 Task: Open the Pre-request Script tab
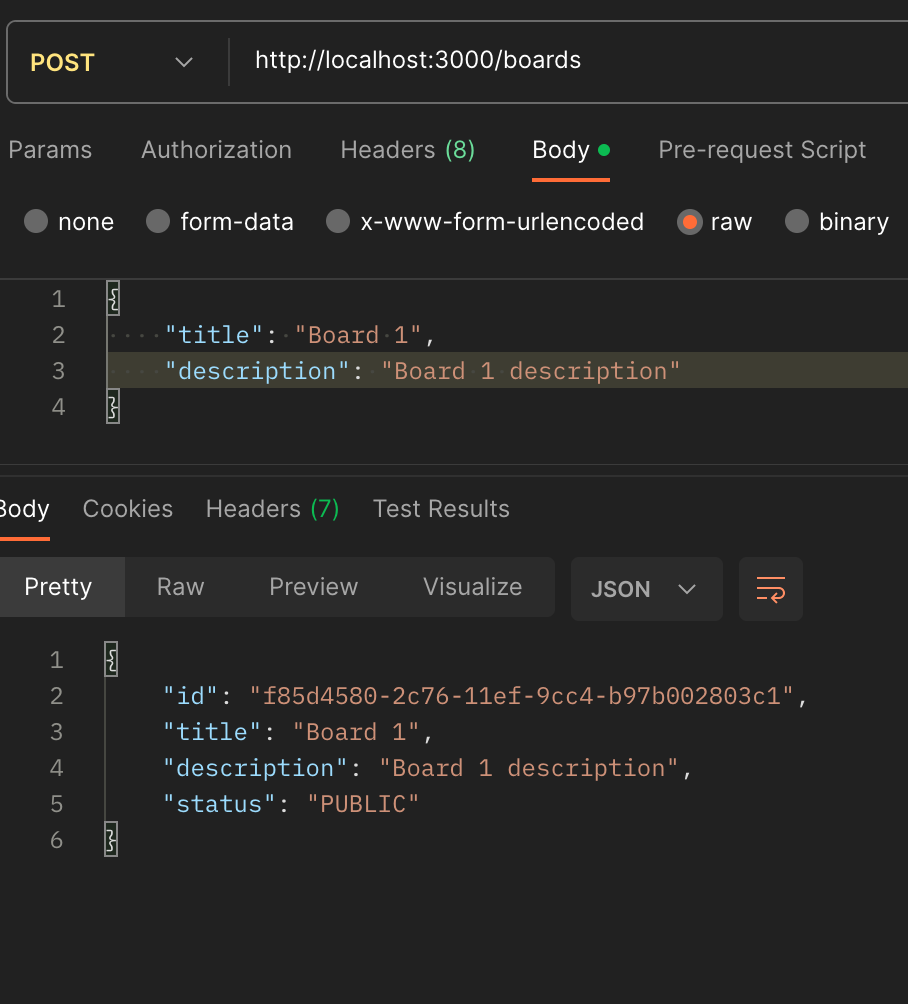[x=762, y=150]
